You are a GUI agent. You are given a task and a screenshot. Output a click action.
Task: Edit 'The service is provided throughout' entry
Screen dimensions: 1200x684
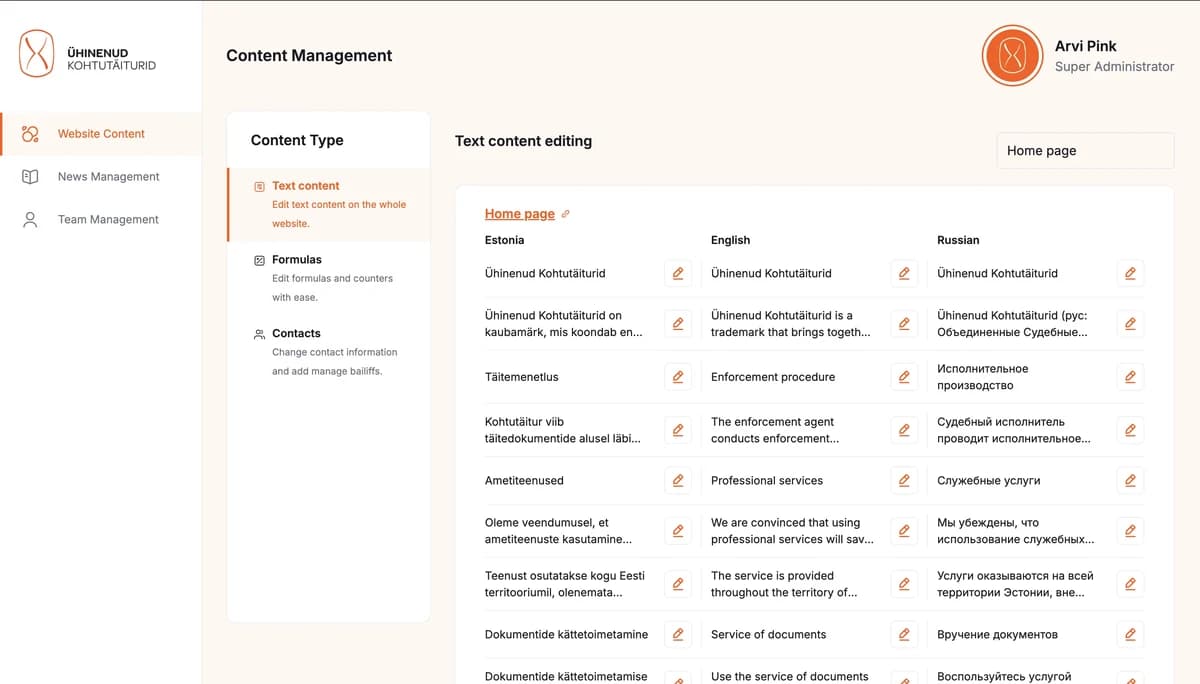pos(904,584)
